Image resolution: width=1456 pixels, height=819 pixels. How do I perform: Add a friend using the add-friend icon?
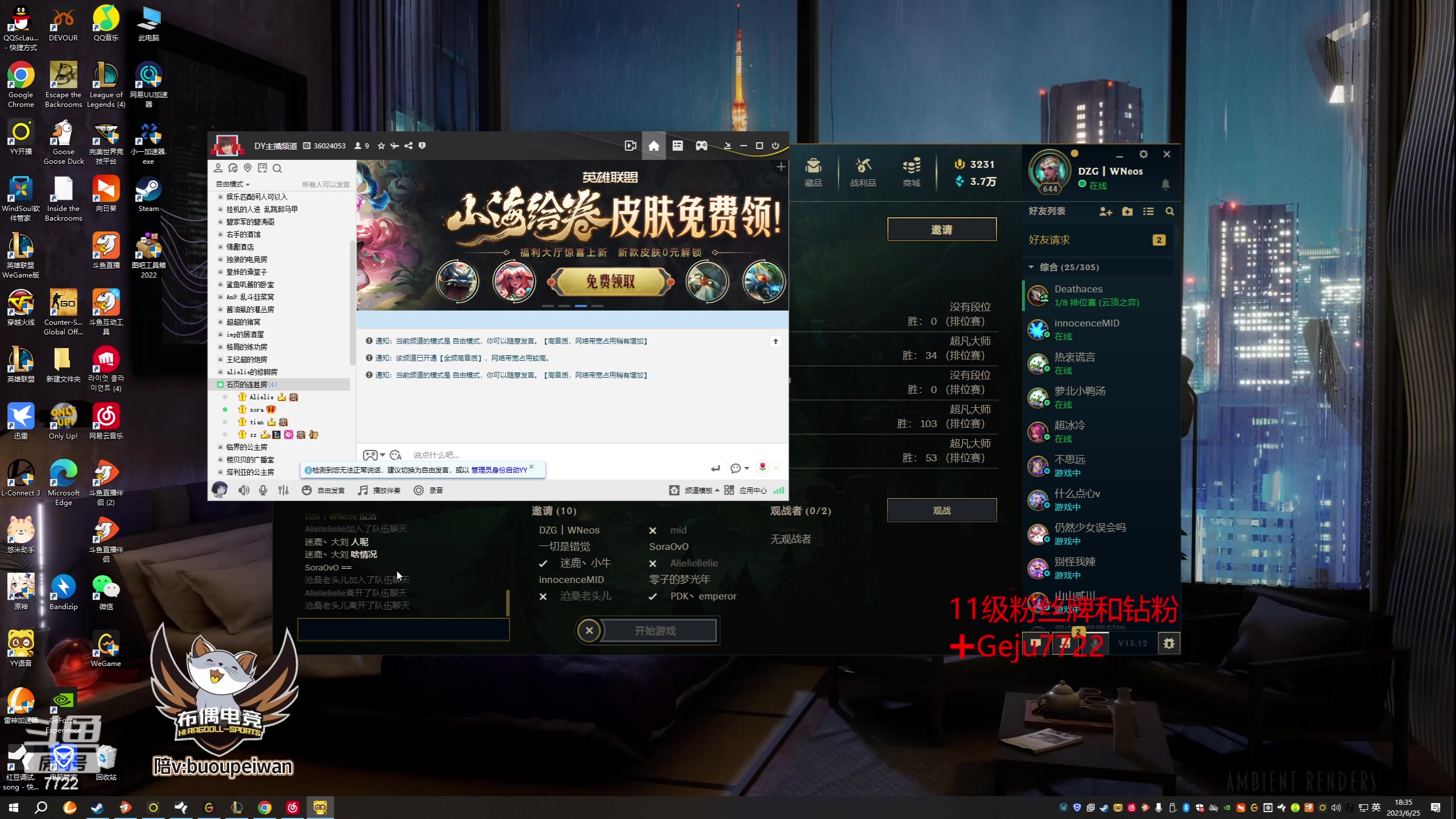pos(1106,212)
